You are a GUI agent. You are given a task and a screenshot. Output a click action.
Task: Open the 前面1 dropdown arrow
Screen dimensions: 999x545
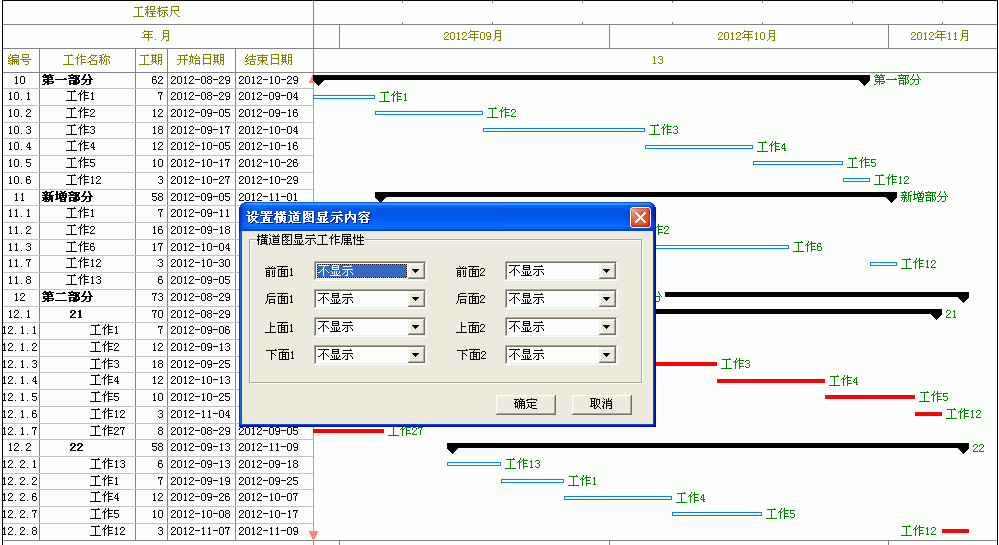[x=416, y=271]
